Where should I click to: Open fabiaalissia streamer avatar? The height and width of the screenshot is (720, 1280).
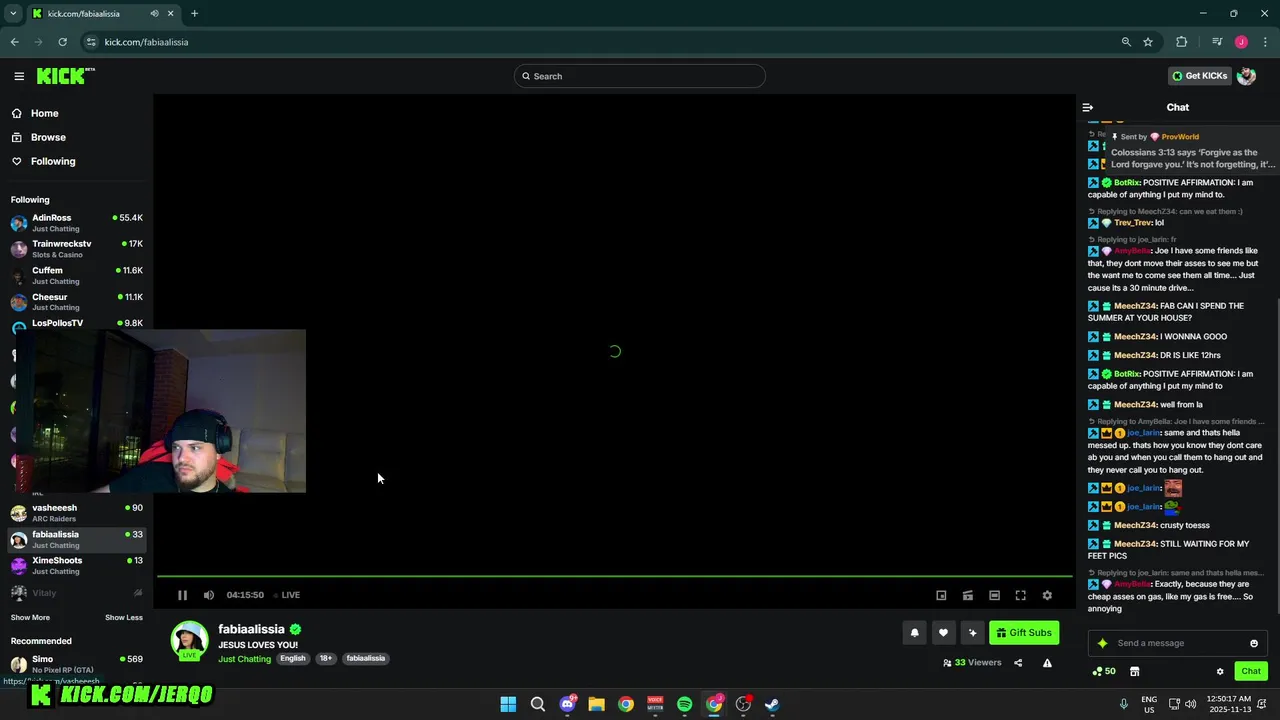pos(189,641)
